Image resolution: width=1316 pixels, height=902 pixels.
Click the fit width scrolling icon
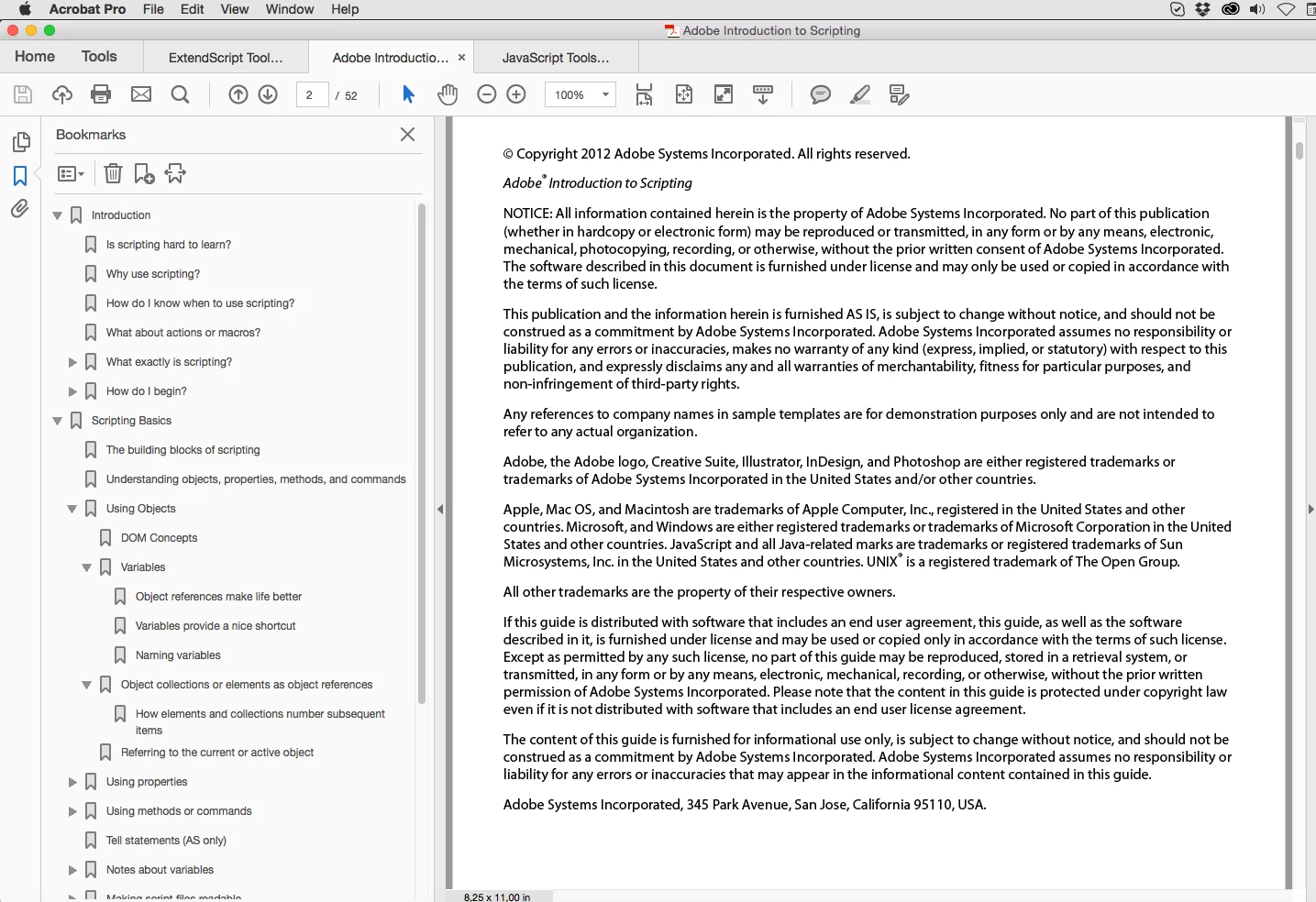(645, 94)
